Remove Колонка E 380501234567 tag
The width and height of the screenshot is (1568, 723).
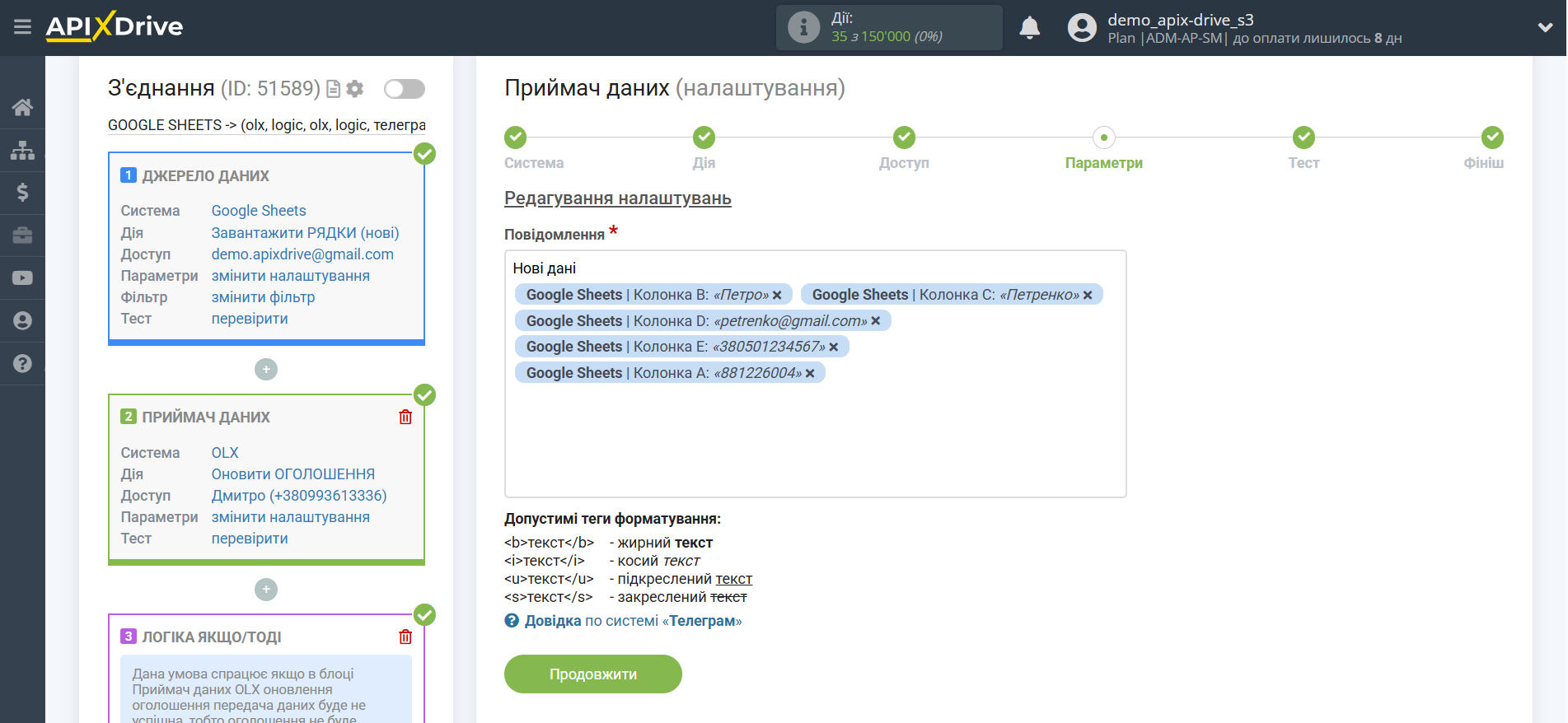click(834, 348)
